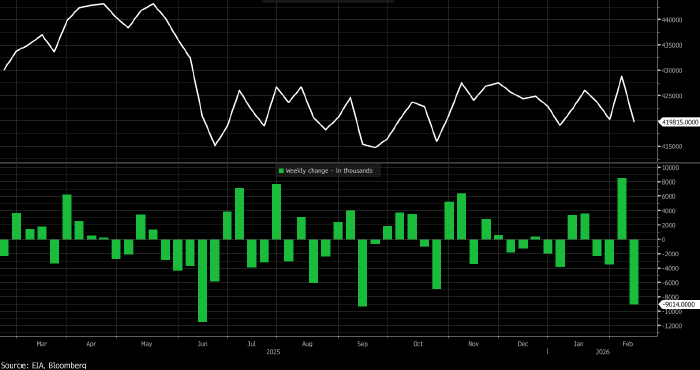Click the -9014.0000 last-value tag
Viewport: 700px width, 370px height.
point(679,304)
